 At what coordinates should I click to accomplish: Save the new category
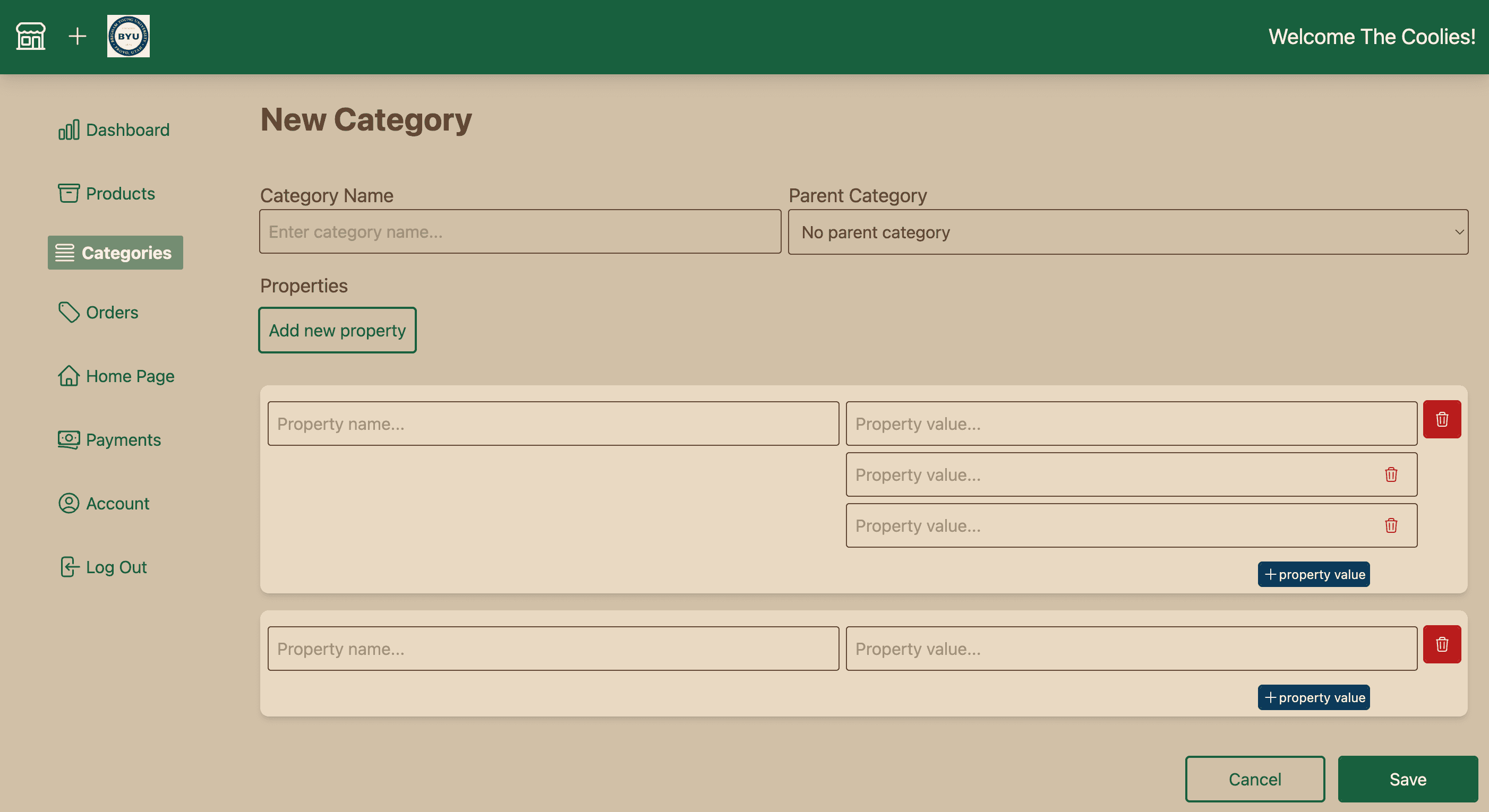tap(1408, 779)
